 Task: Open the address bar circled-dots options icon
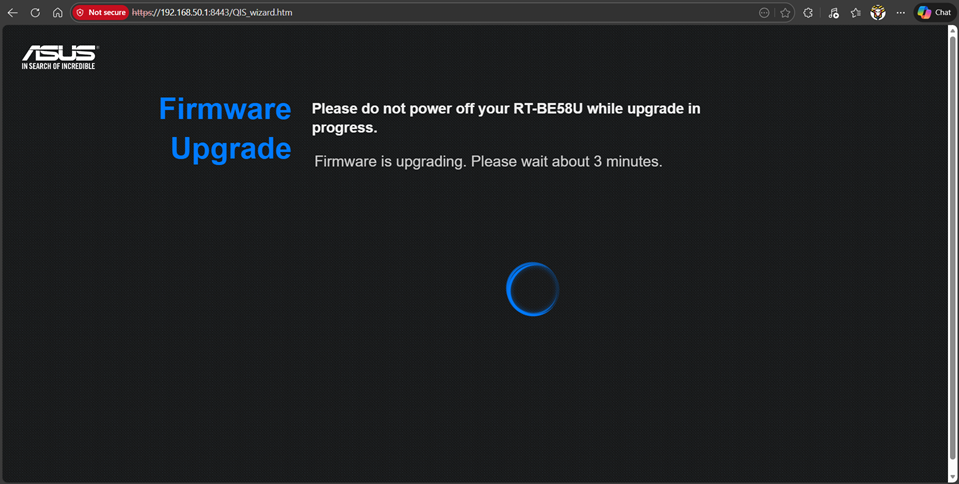[765, 13]
